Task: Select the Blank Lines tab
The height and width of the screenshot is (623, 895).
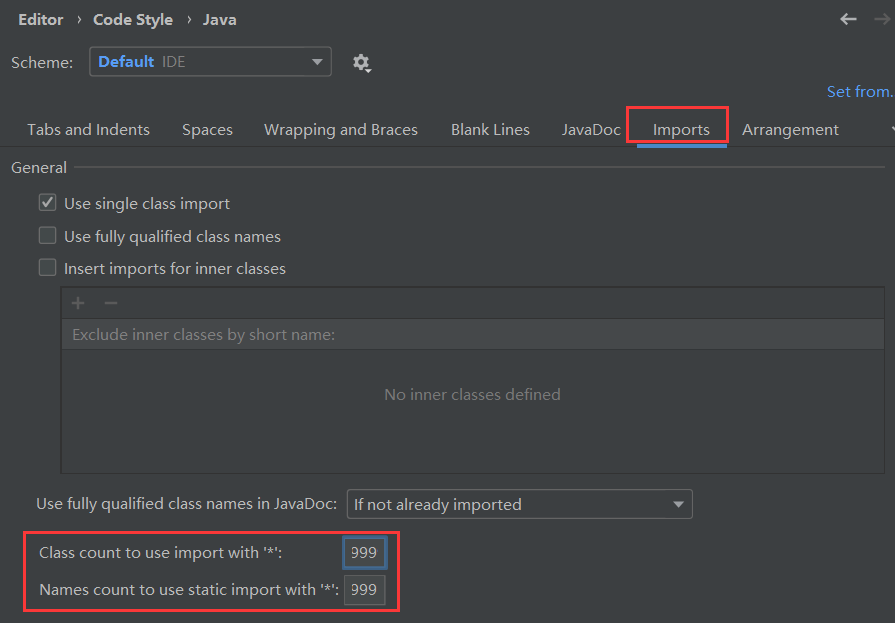Action: point(490,130)
